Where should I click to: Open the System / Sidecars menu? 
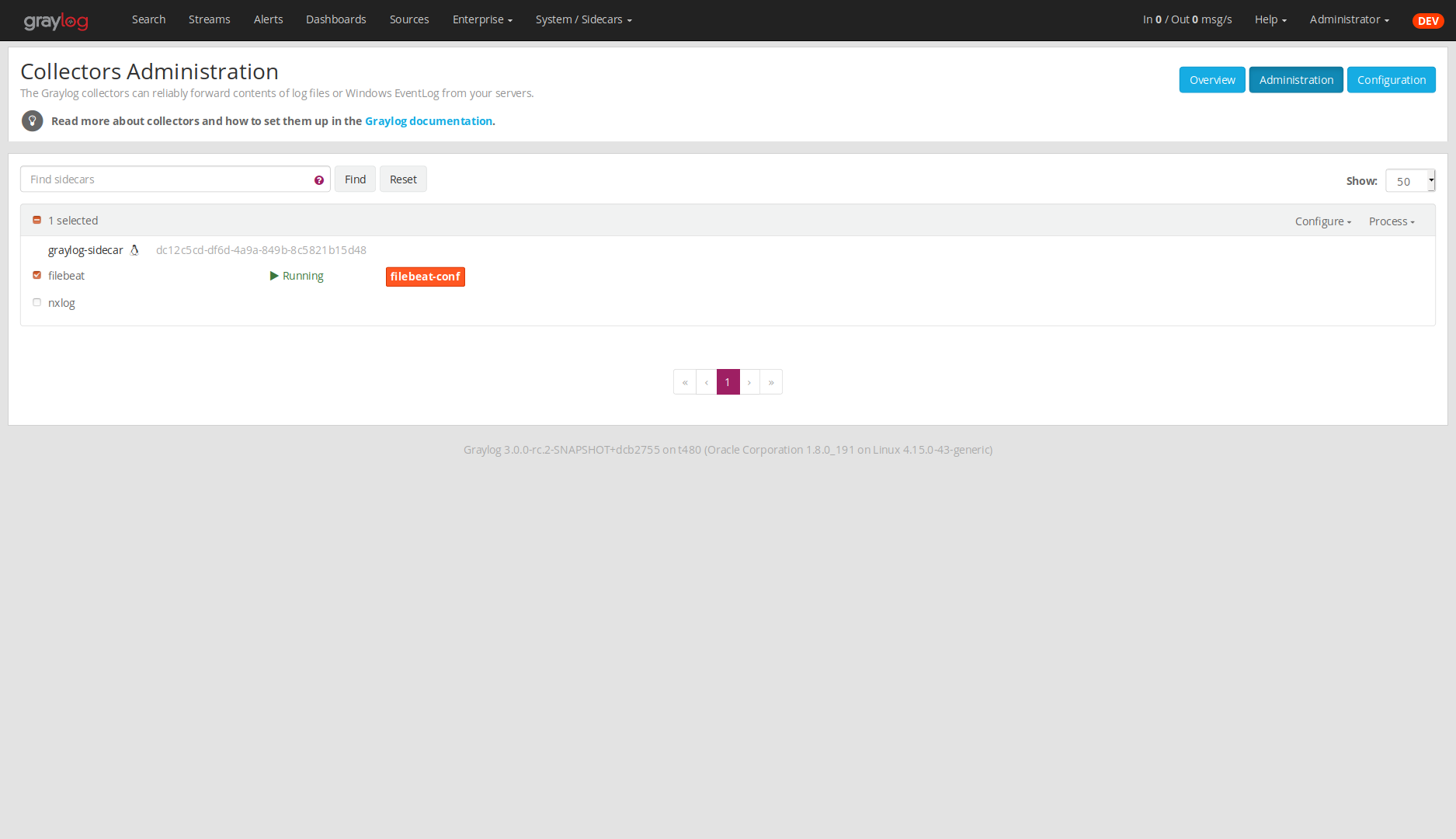pos(583,19)
